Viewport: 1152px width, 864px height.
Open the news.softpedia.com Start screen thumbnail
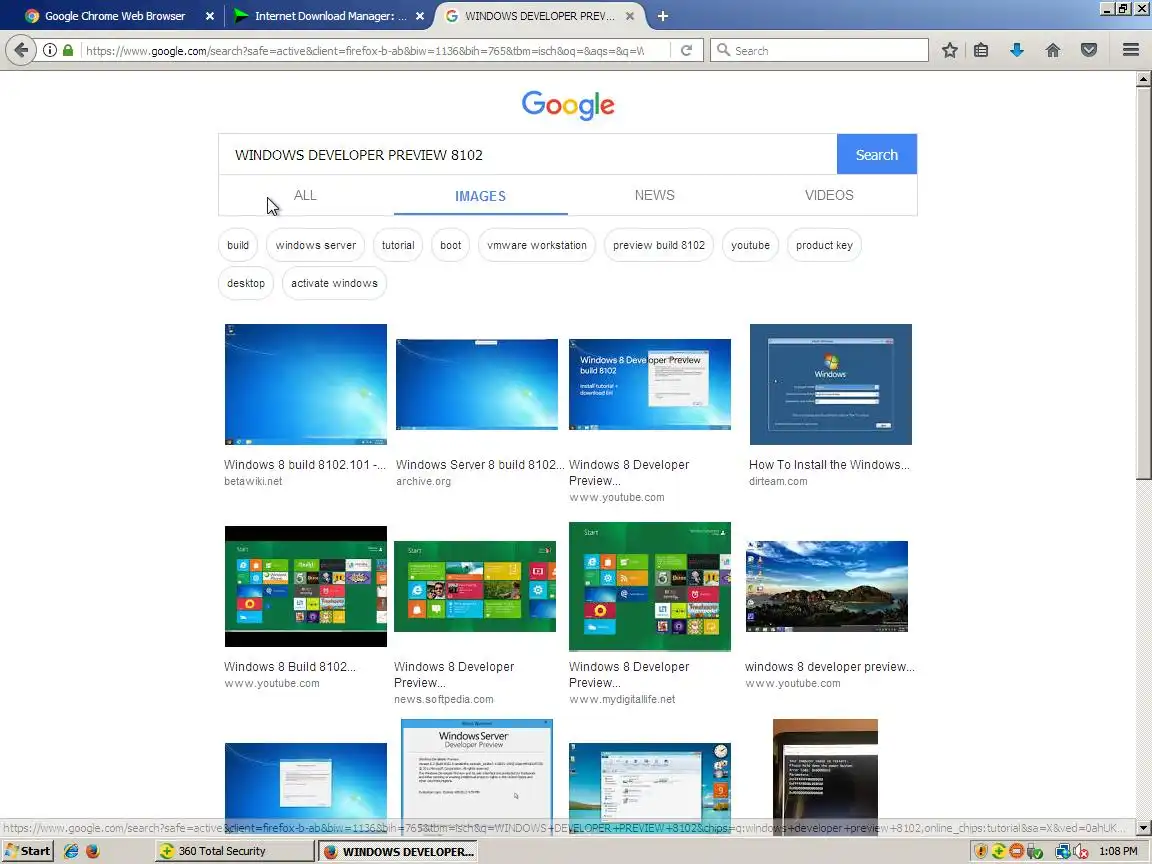point(475,586)
